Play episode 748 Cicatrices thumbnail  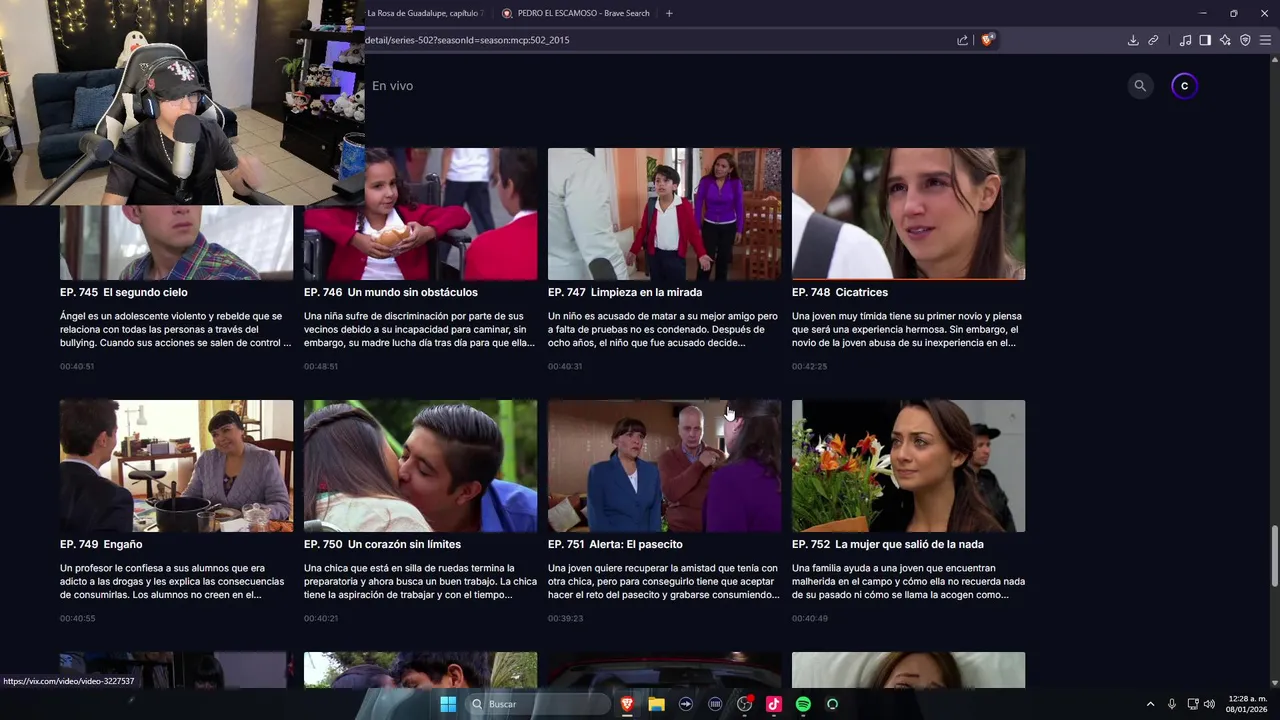click(908, 214)
